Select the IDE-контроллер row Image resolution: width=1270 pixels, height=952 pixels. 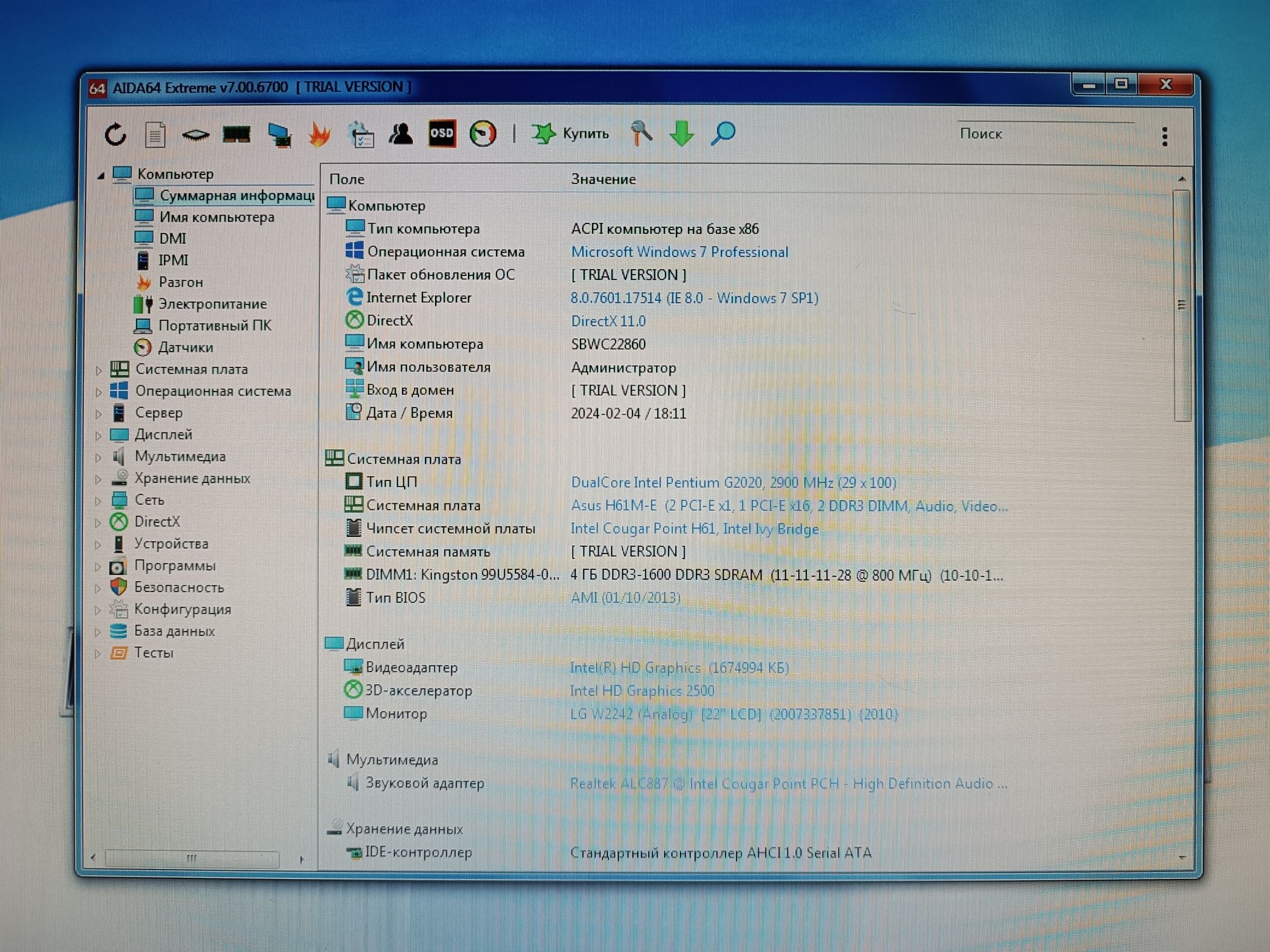[608, 852]
